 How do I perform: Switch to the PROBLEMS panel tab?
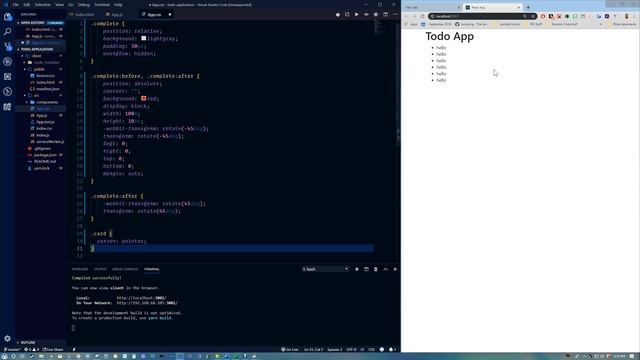[x=80, y=269]
